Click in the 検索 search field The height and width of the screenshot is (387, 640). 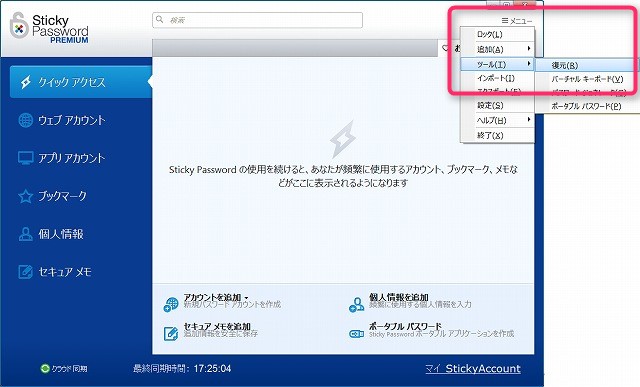(258, 20)
